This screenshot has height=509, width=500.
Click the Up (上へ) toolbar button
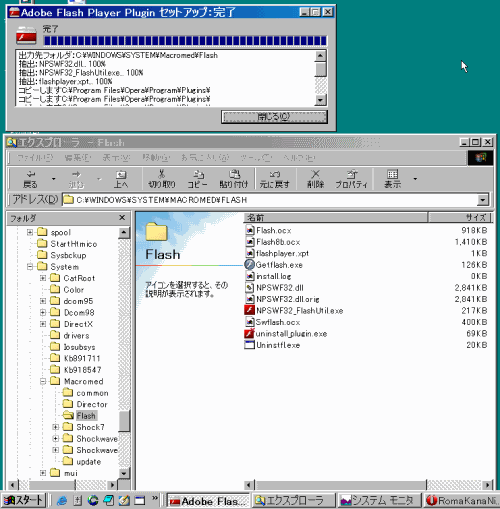pos(121,179)
